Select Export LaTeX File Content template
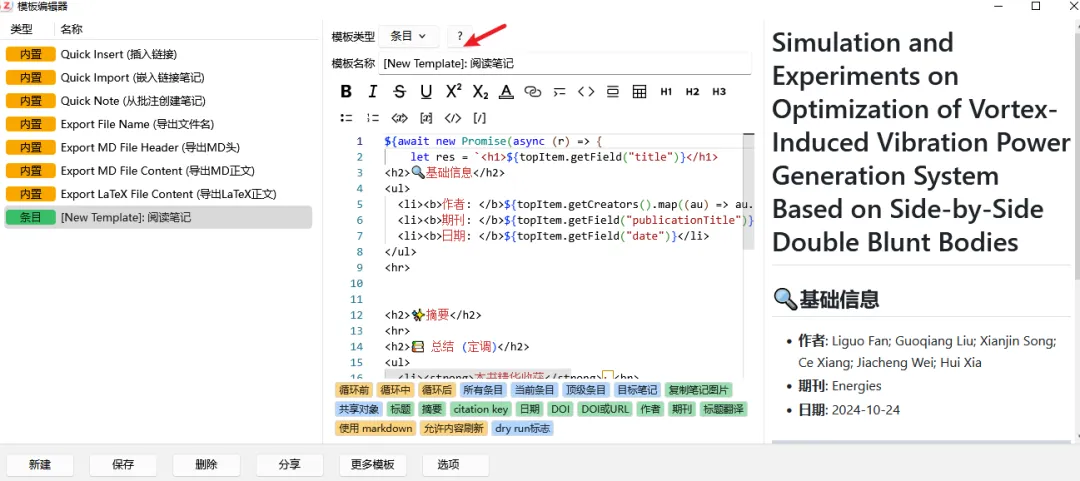 click(158, 194)
